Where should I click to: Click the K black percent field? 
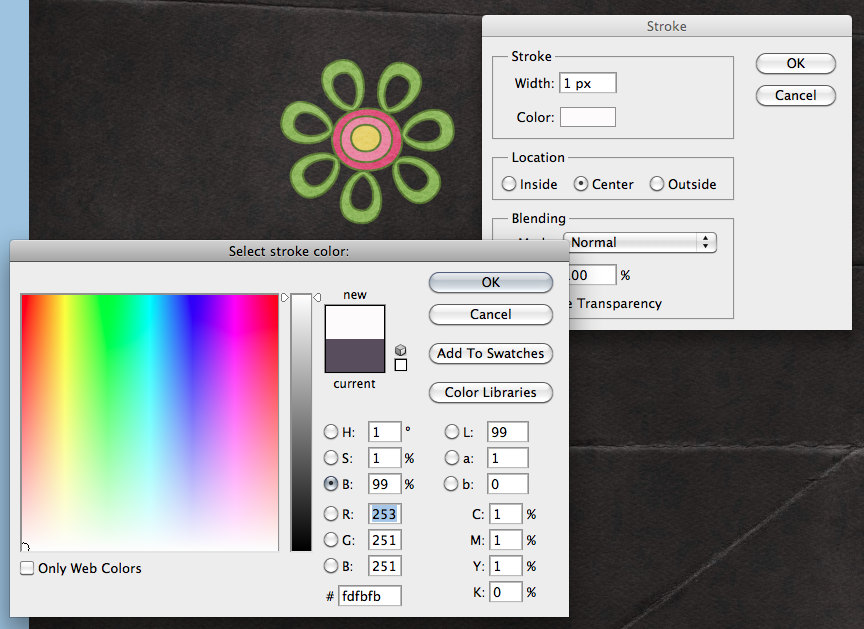point(505,592)
